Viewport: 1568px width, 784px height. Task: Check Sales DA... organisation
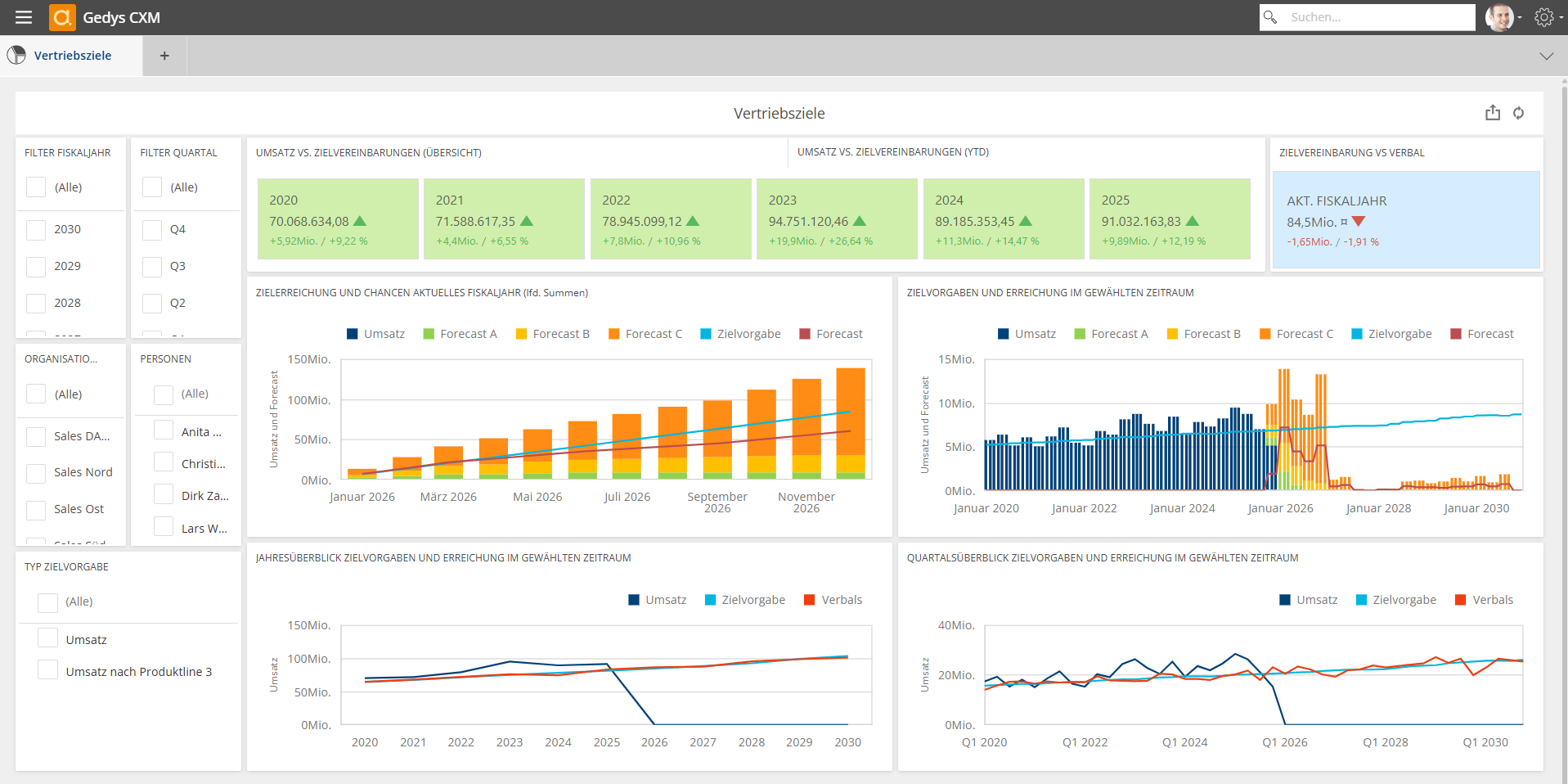coord(36,437)
